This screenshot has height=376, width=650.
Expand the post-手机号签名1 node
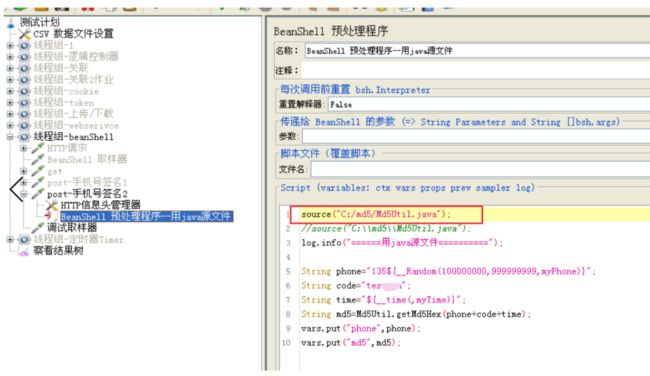pyautogui.click(x=24, y=182)
